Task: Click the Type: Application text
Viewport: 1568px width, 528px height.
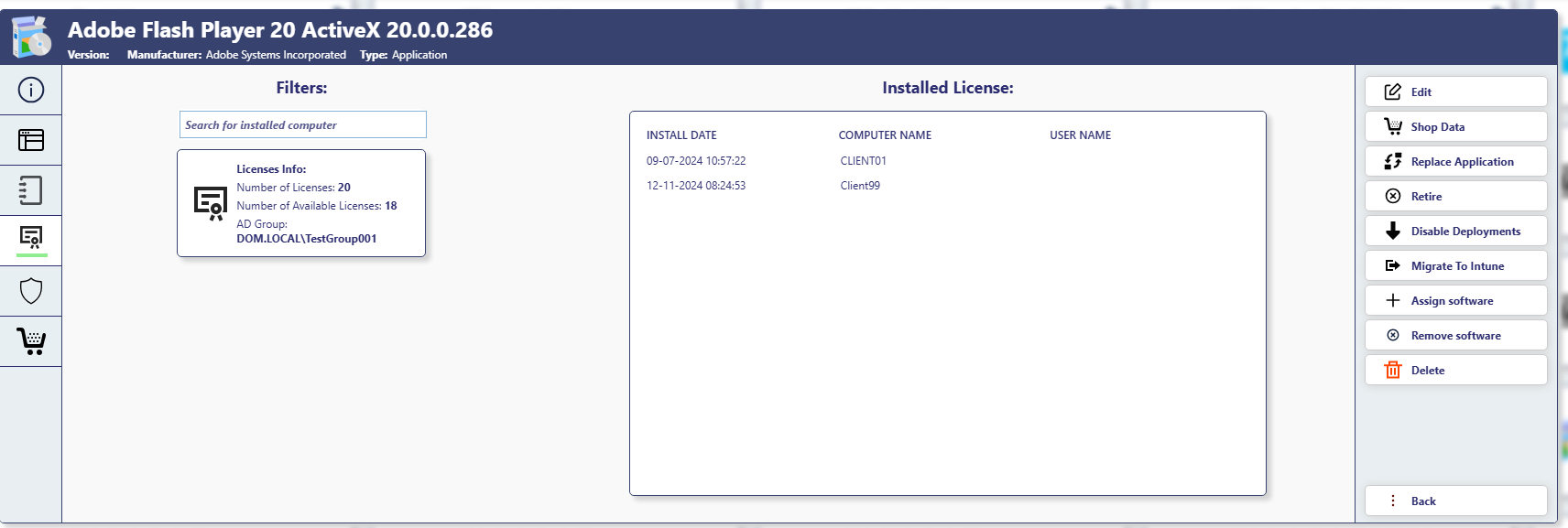Action: (403, 55)
